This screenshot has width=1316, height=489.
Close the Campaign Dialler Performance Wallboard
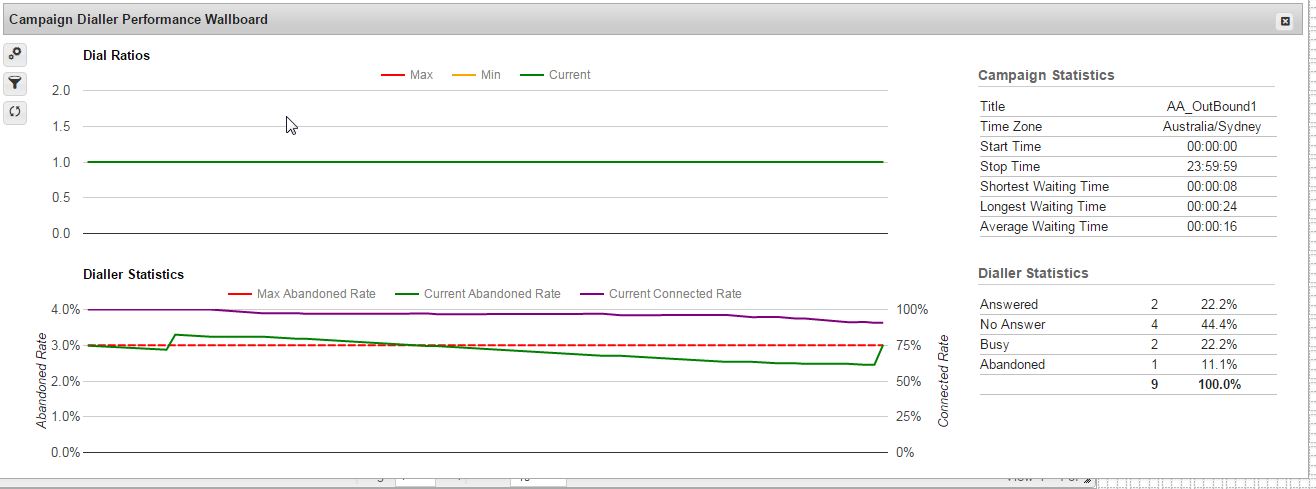1285,21
